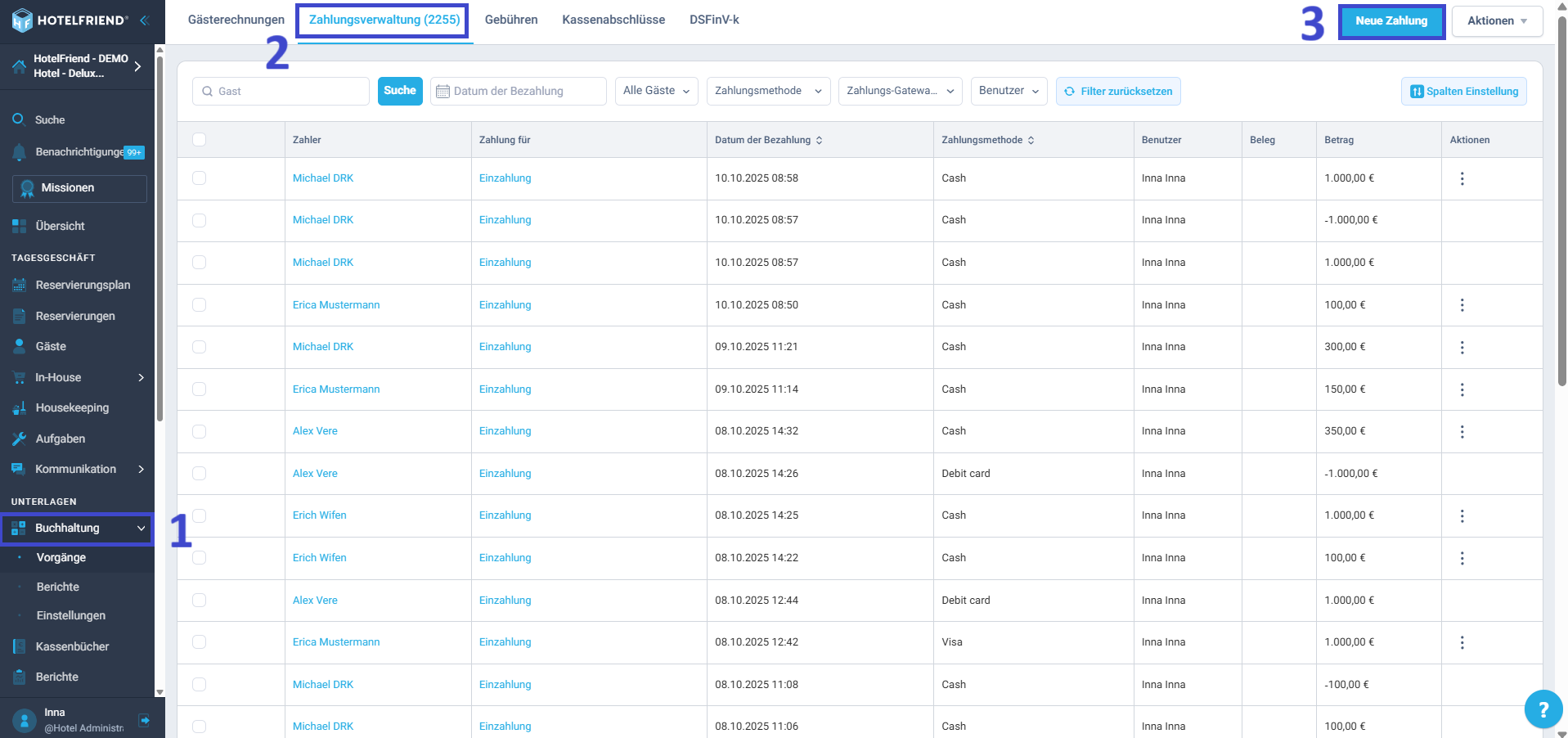Open Housekeeping from the sidebar
The image size is (1568, 738).
click(x=72, y=407)
